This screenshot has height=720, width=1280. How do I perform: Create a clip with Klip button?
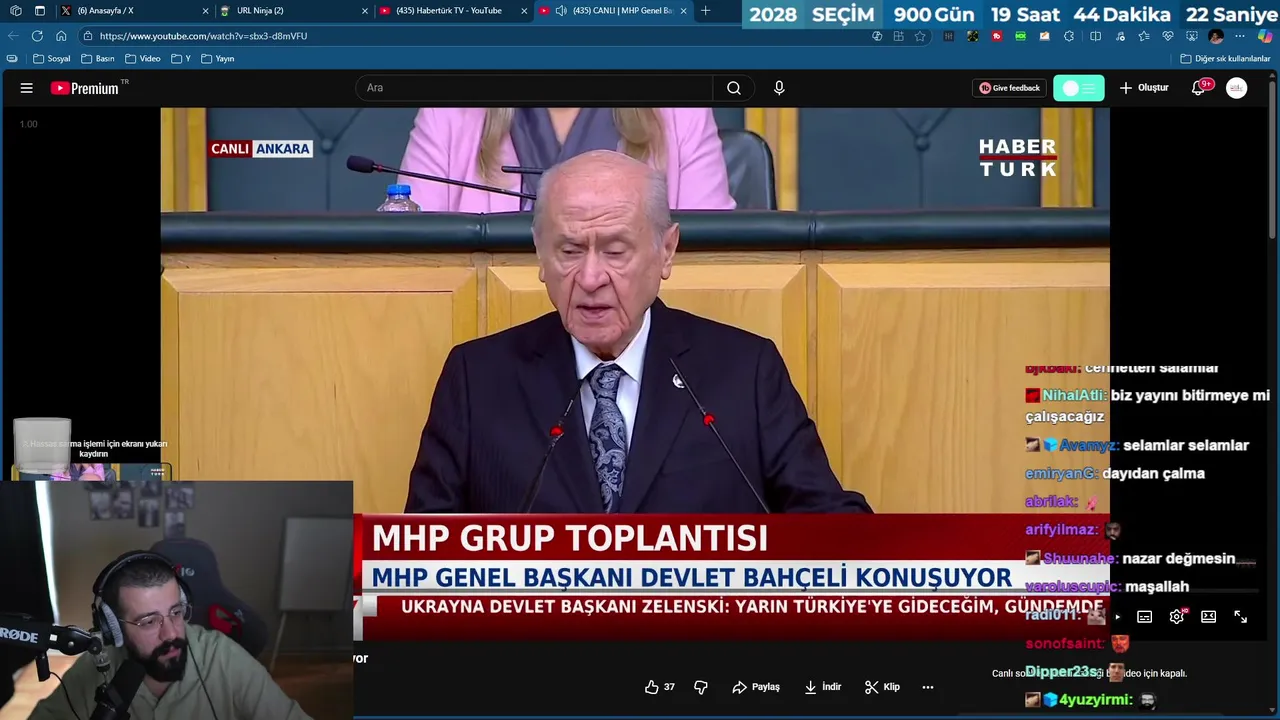coord(883,687)
